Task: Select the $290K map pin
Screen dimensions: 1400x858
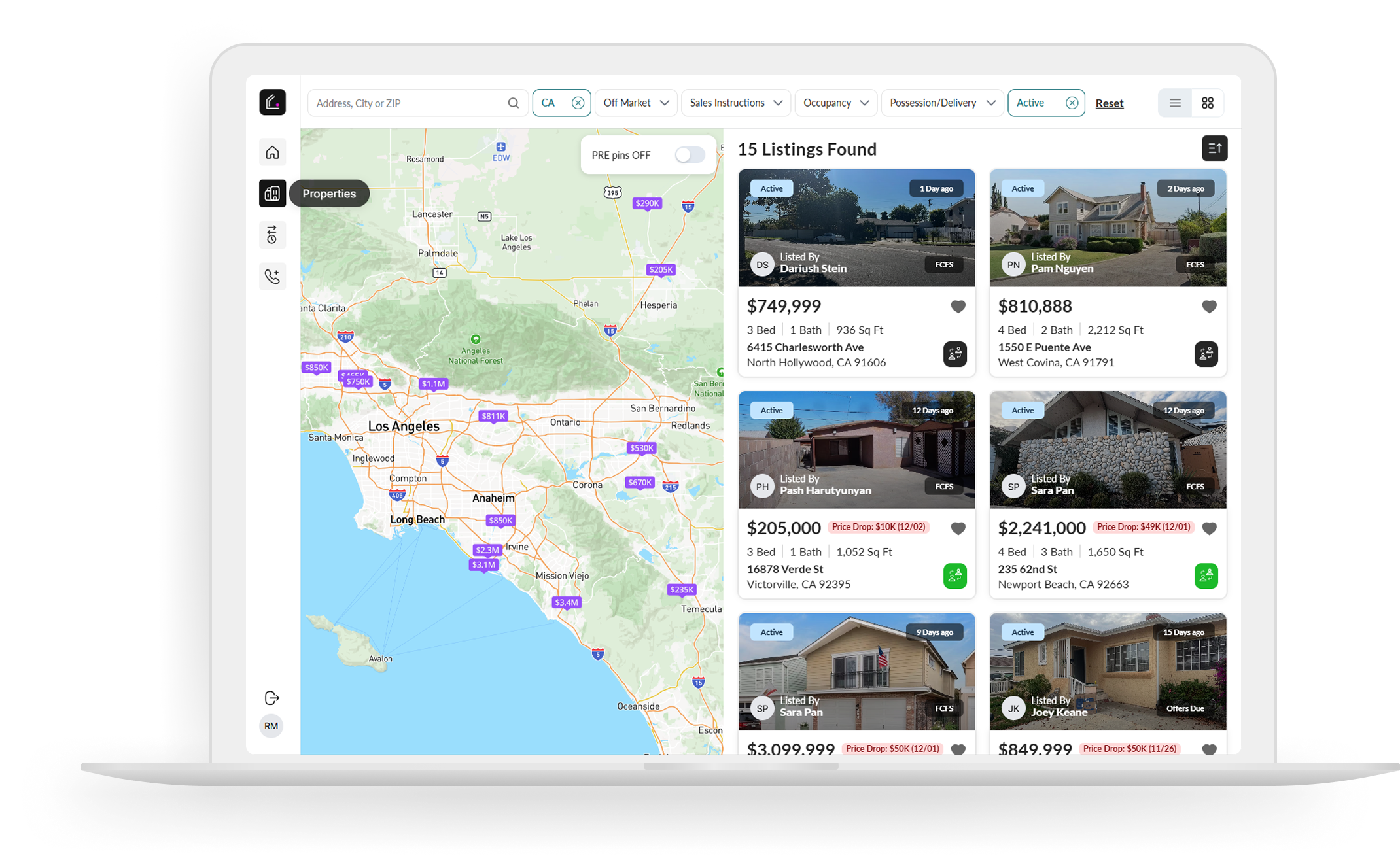Action: (647, 203)
